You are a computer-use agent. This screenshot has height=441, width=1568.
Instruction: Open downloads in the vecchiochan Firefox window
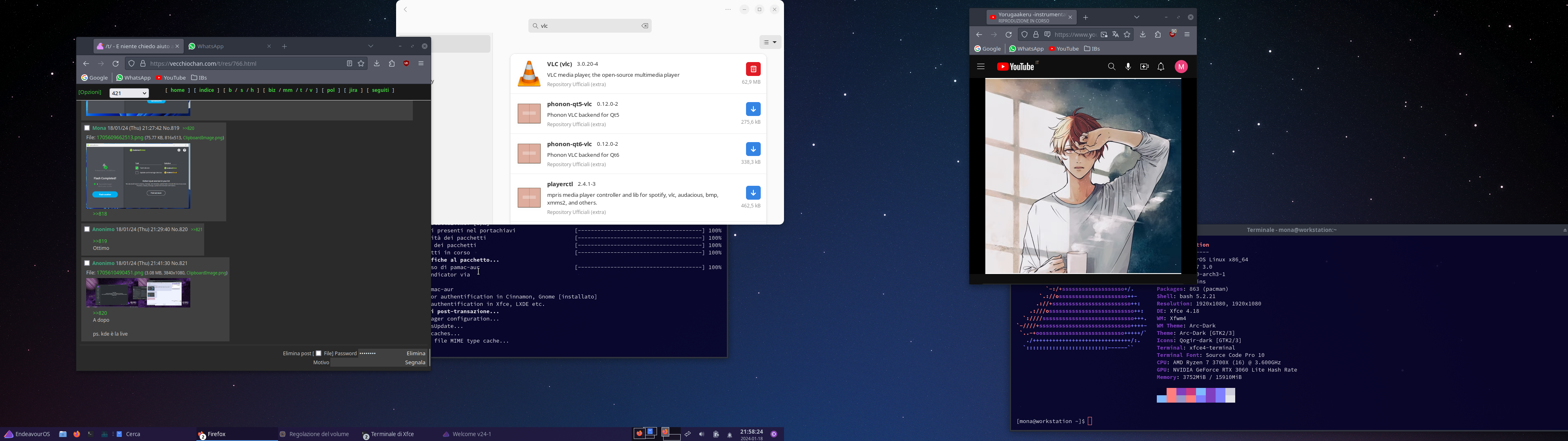pyautogui.click(x=377, y=64)
